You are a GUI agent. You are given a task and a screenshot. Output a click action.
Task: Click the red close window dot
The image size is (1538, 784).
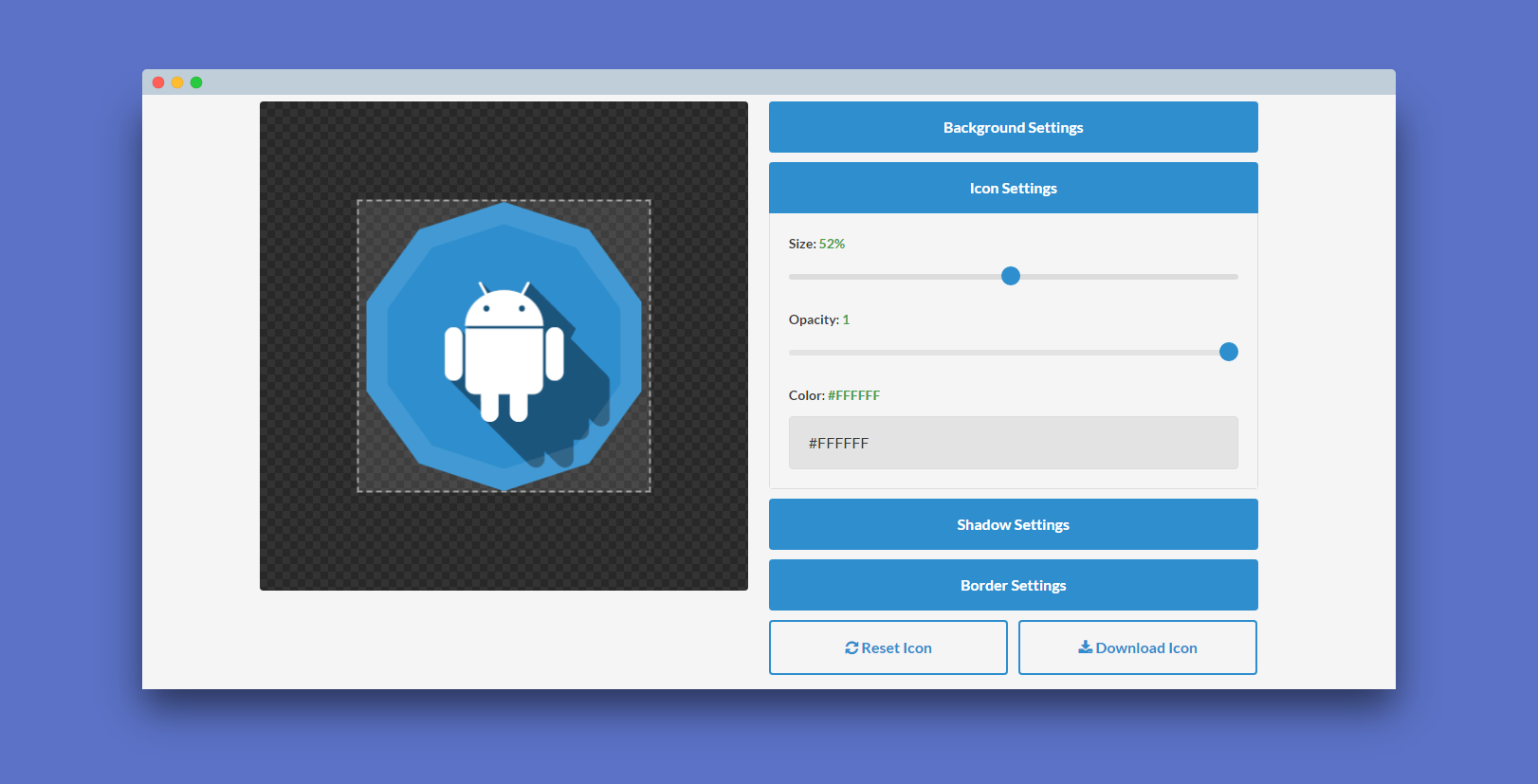158,82
